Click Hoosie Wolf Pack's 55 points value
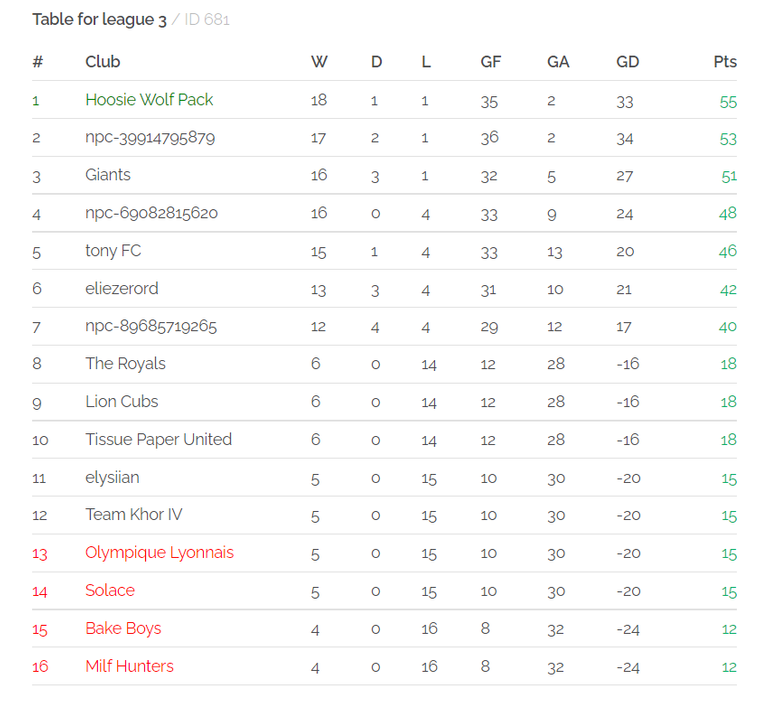Screen dimensions: 768x701 [x=728, y=102]
